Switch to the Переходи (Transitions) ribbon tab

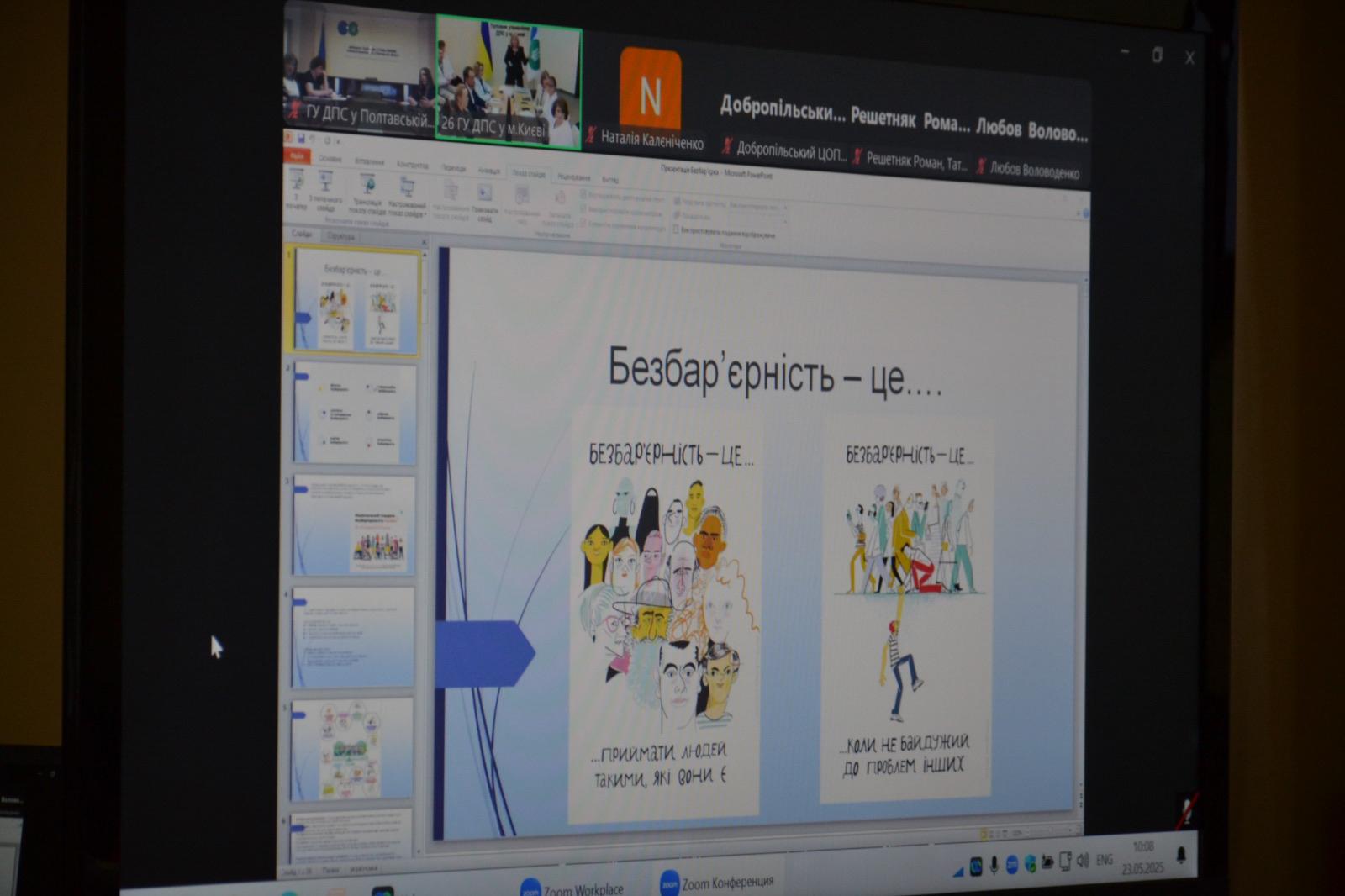pos(454,168)
